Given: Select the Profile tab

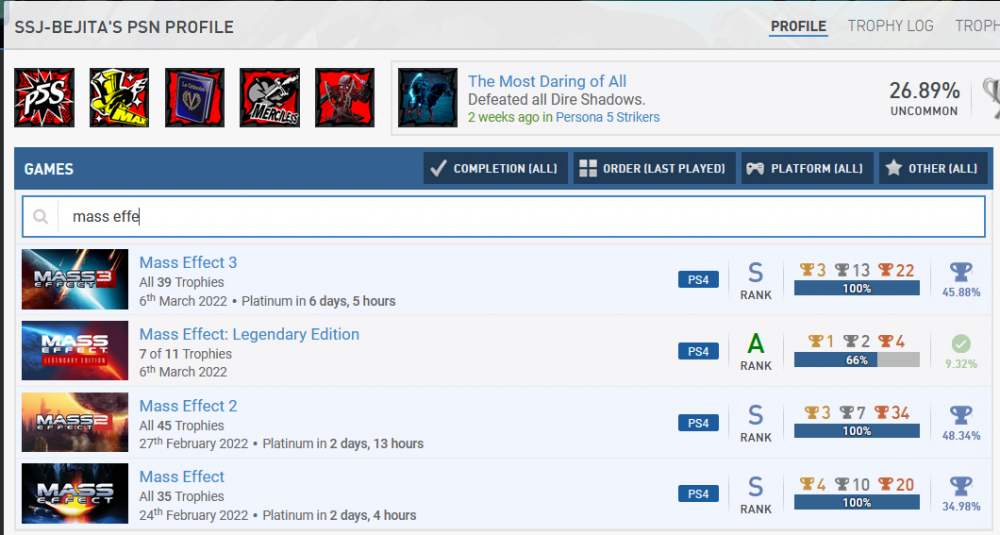Looking at the screenshot, I should 798,27.
